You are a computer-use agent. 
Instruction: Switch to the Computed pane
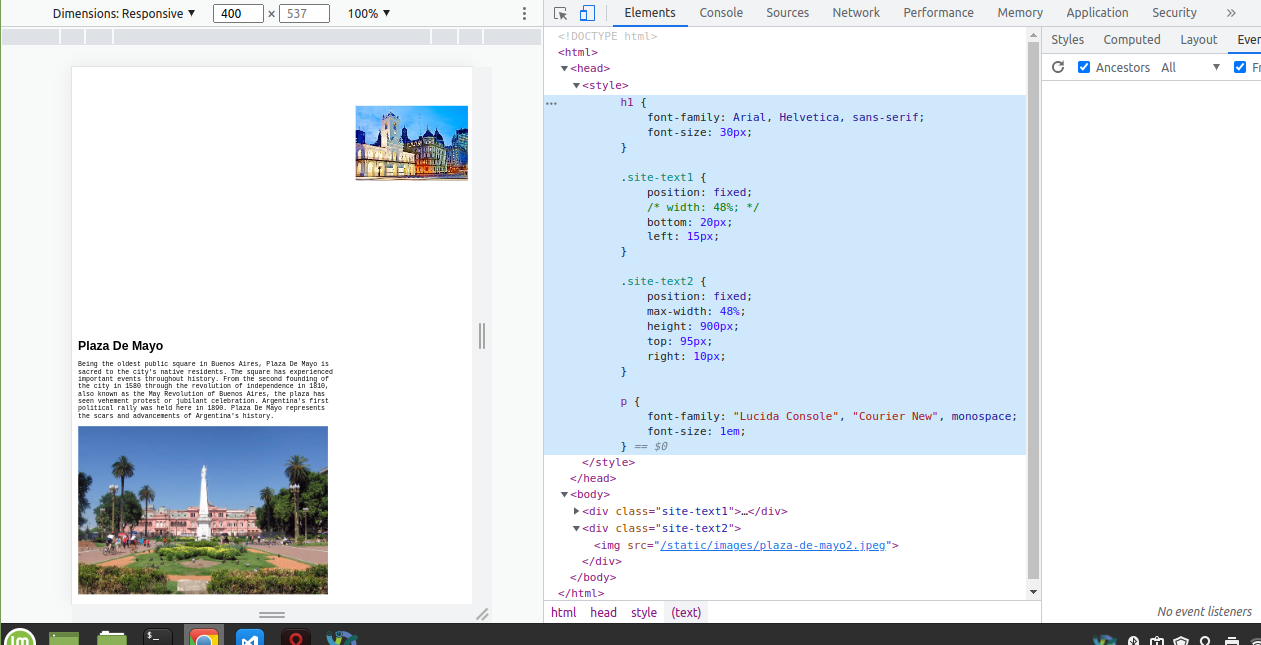1132,40
